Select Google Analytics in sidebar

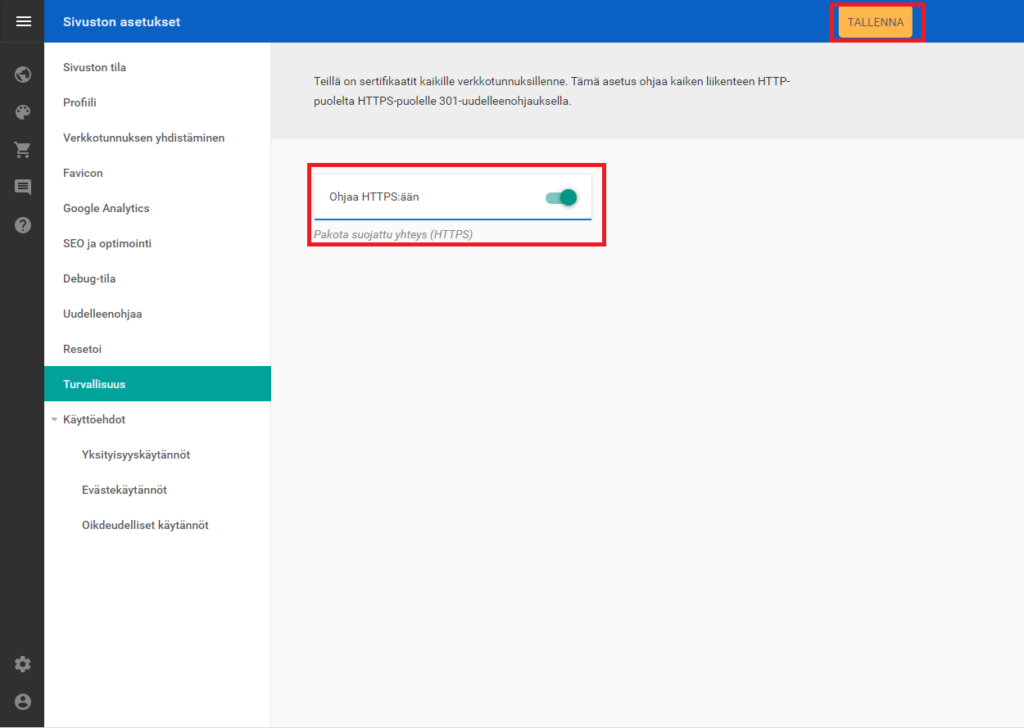pos(106,208)
